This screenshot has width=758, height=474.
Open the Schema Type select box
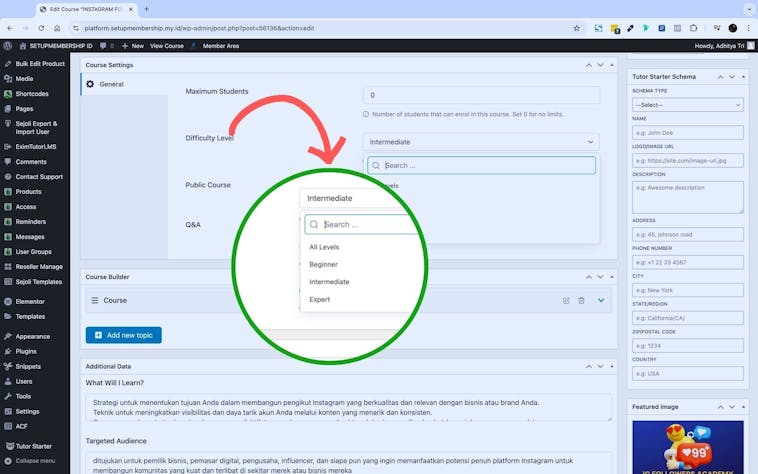click(687, 104)
